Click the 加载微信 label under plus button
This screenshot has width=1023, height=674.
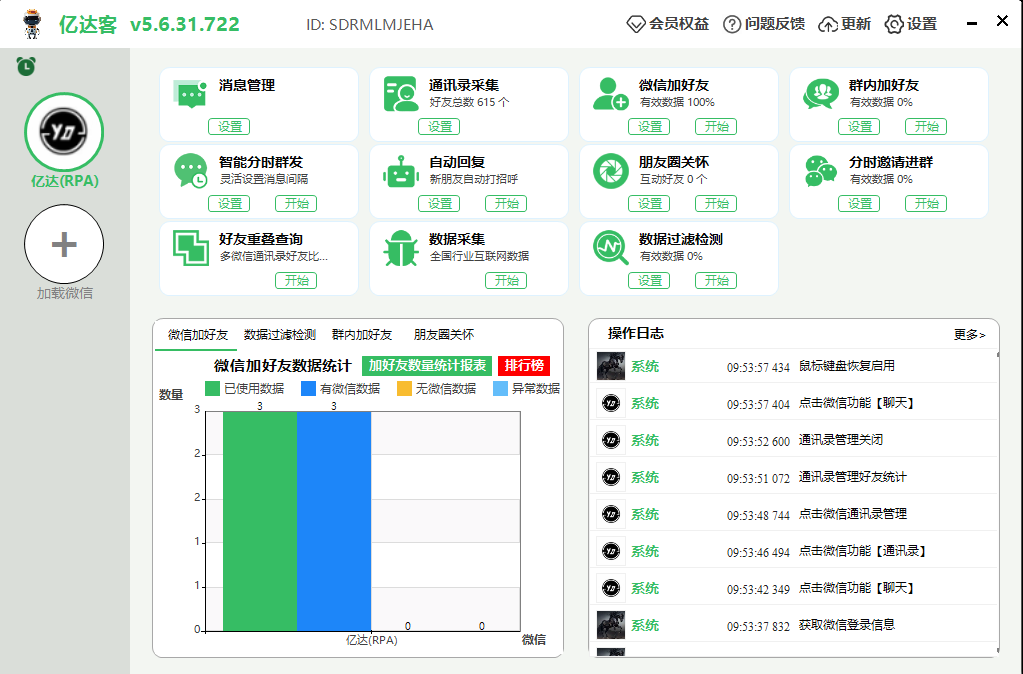[65, 294]
